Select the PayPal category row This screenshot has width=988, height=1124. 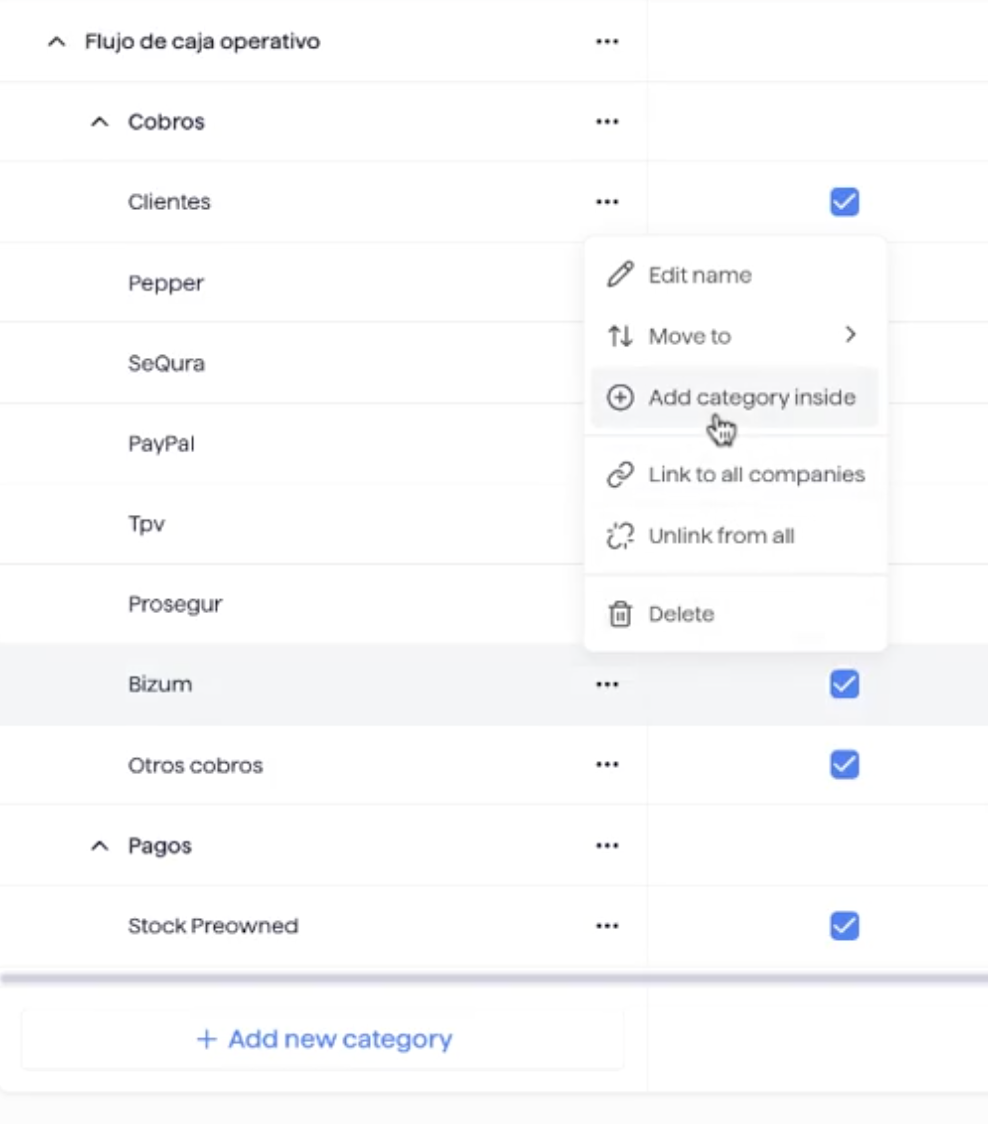161,443
